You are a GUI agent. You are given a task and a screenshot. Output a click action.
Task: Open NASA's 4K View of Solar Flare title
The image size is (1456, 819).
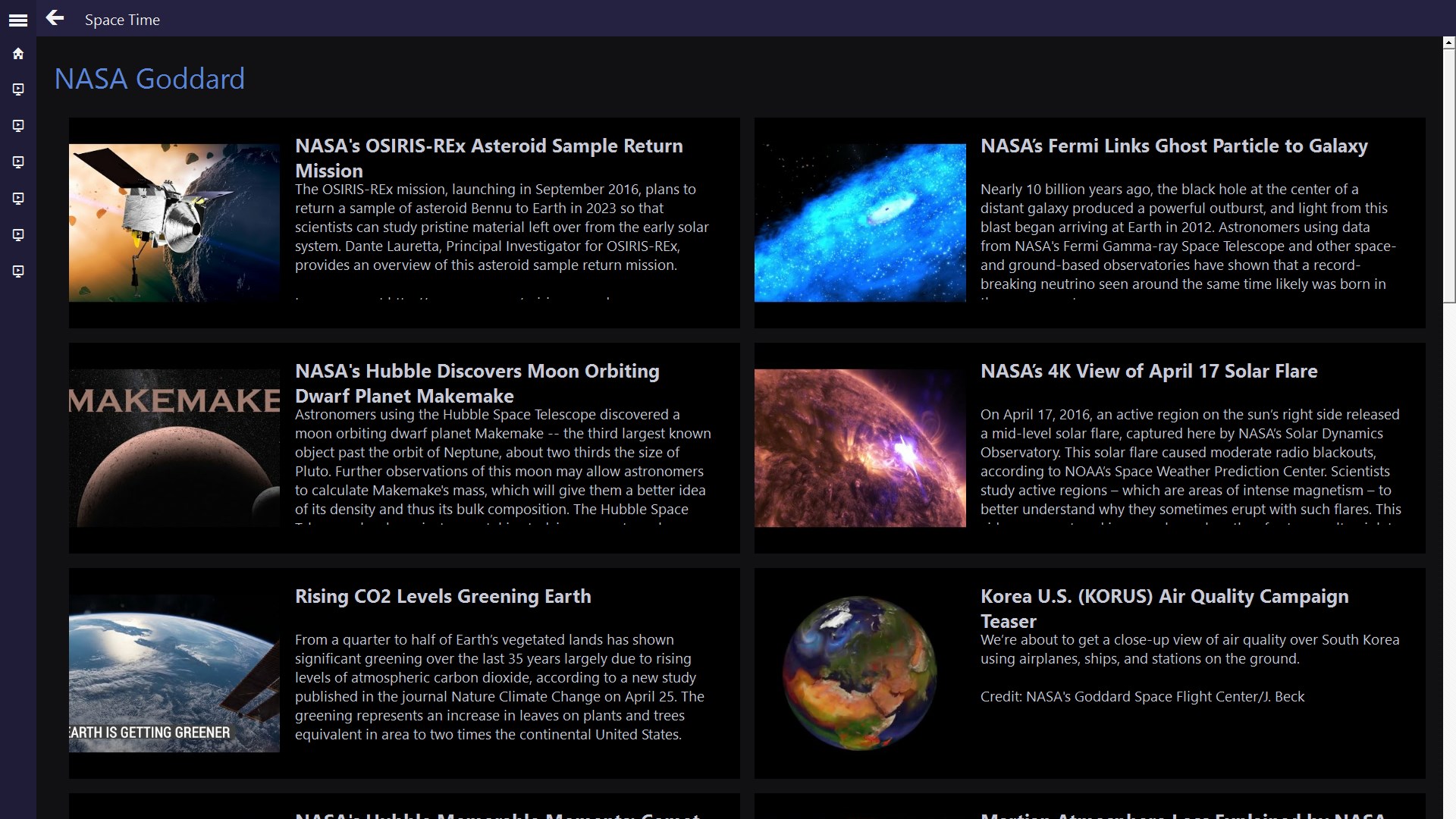[x=1148, y=372]
